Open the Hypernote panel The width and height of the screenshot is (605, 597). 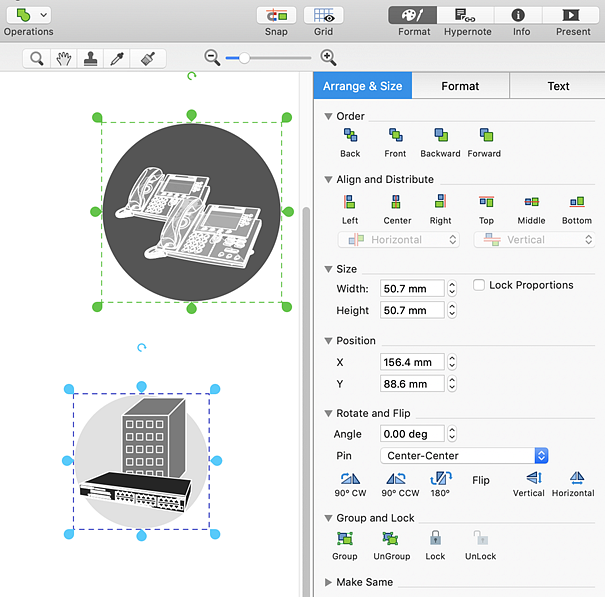pos(465,16)
